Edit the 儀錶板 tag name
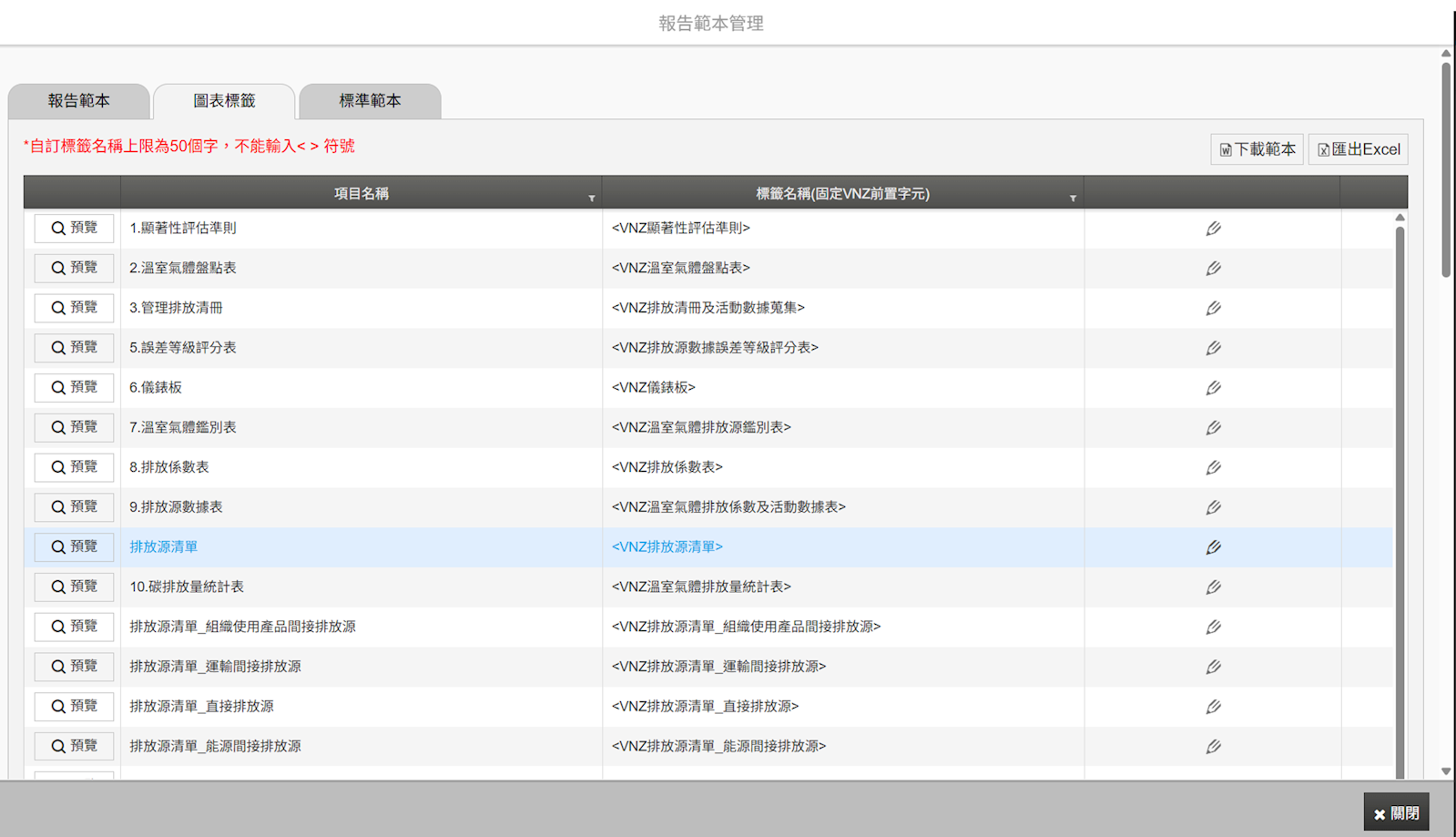Viewport: 1456px width, 837px height. pos(1213,388)
